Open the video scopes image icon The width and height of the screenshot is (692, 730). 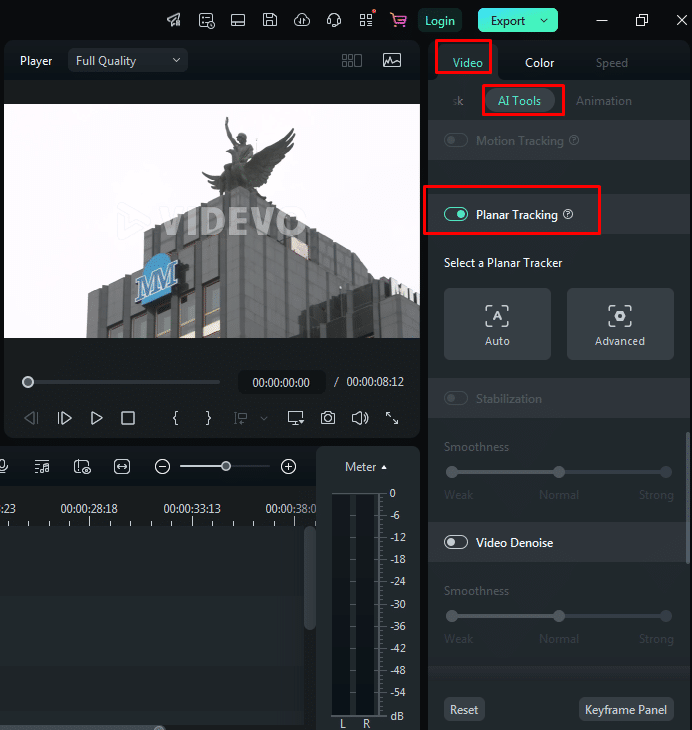coord(392,60)
